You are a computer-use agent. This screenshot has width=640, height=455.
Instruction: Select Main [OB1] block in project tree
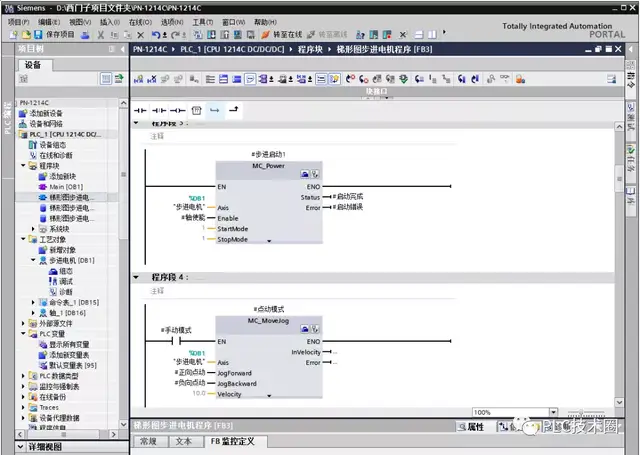pyautogui.click(x=68, y=187)
